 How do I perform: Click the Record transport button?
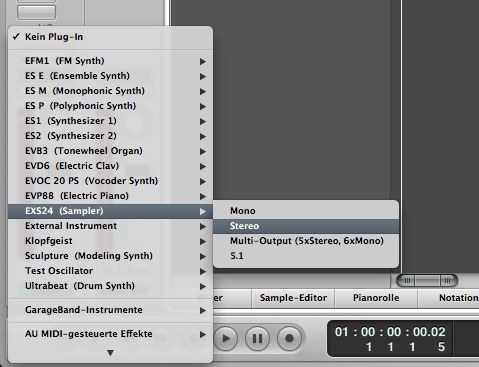coord(289,339)
